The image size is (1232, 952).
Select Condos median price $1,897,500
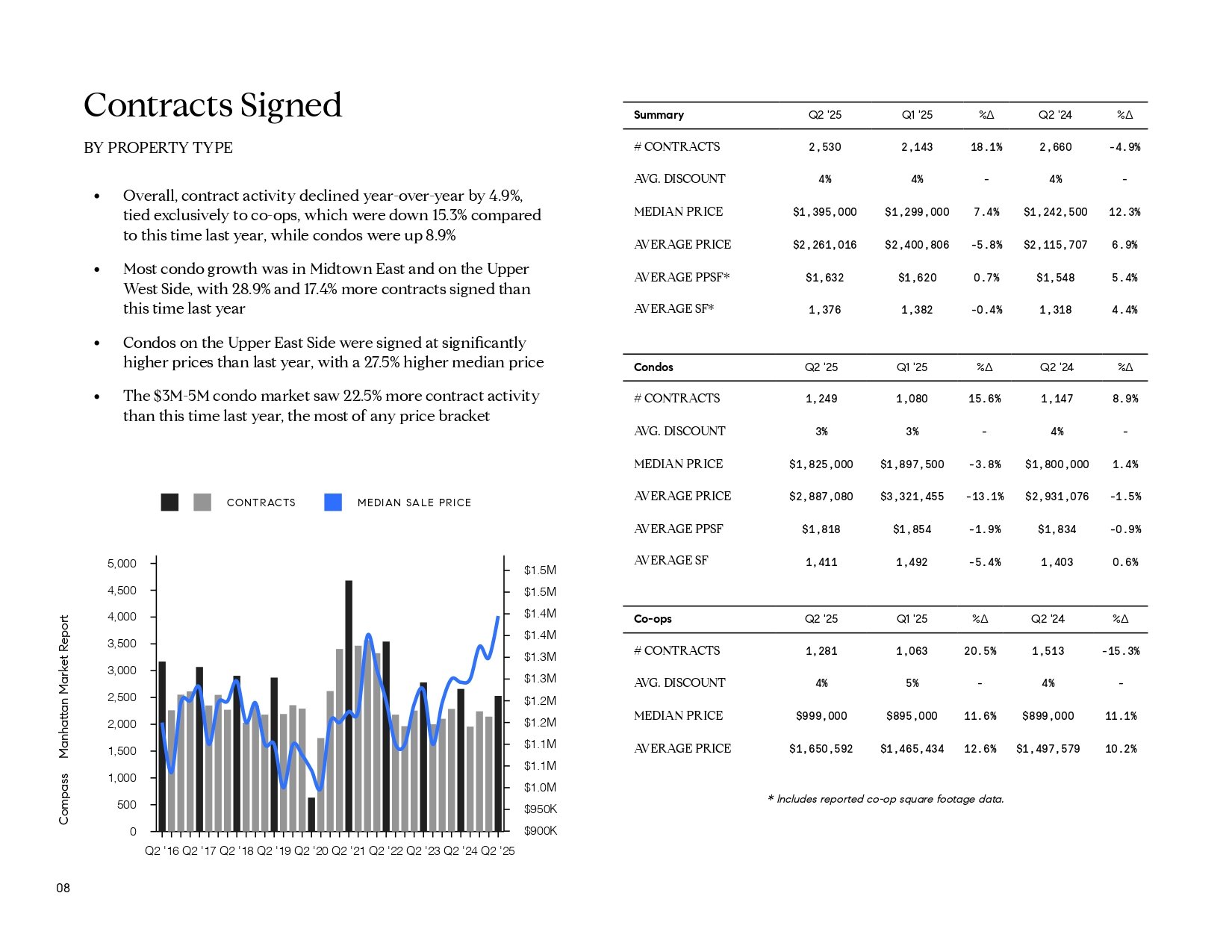912,464
